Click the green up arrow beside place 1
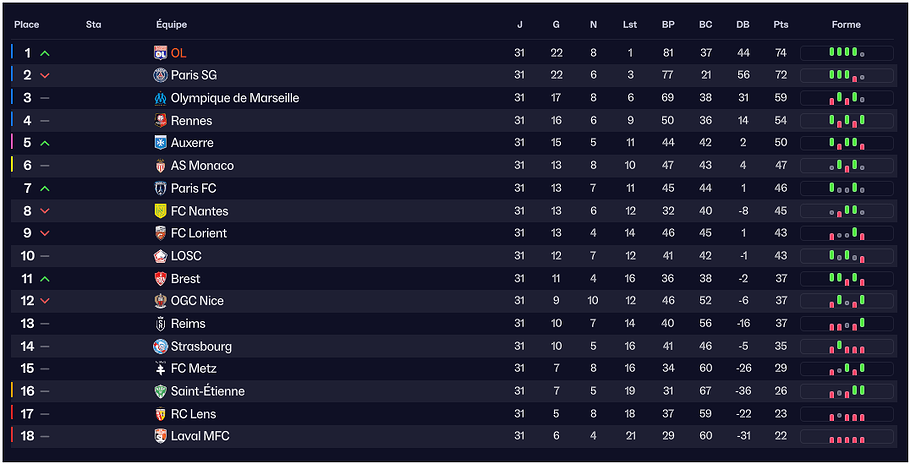910x464 pixels. tap(45, 53)
